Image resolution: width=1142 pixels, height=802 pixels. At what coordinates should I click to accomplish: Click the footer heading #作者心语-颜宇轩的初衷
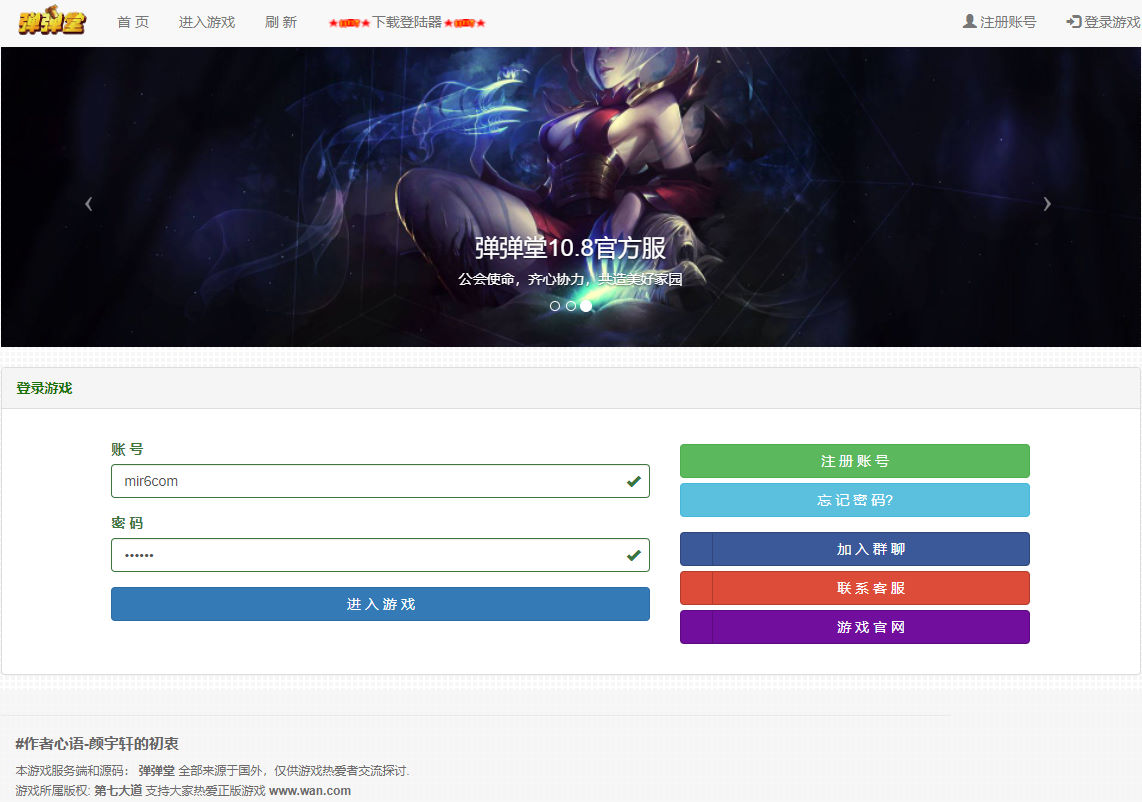click(x=97, y=744)
